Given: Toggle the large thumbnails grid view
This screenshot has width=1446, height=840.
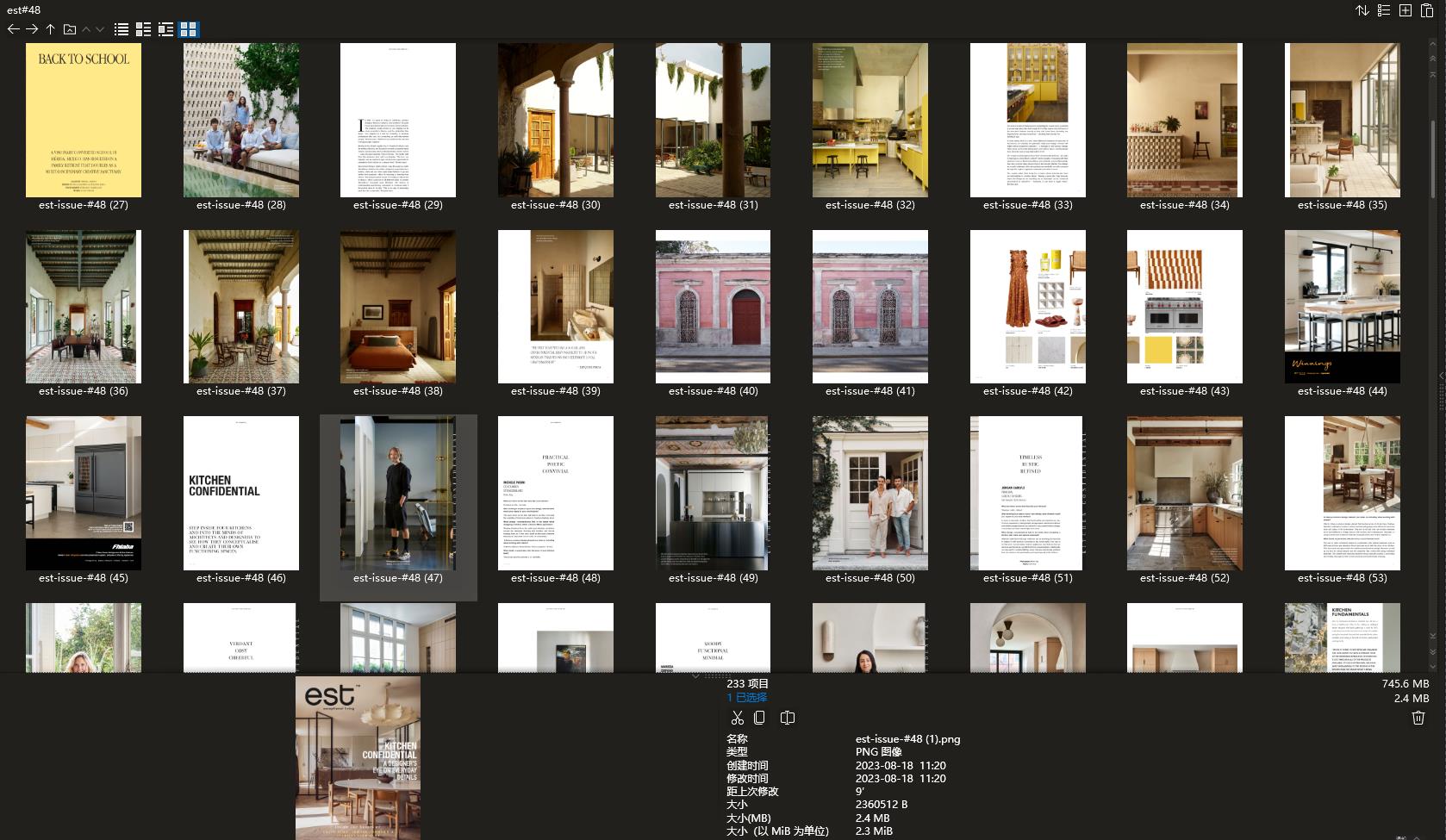Looking at the screenshot, I should pyautogui.click(x=188, y=29).
